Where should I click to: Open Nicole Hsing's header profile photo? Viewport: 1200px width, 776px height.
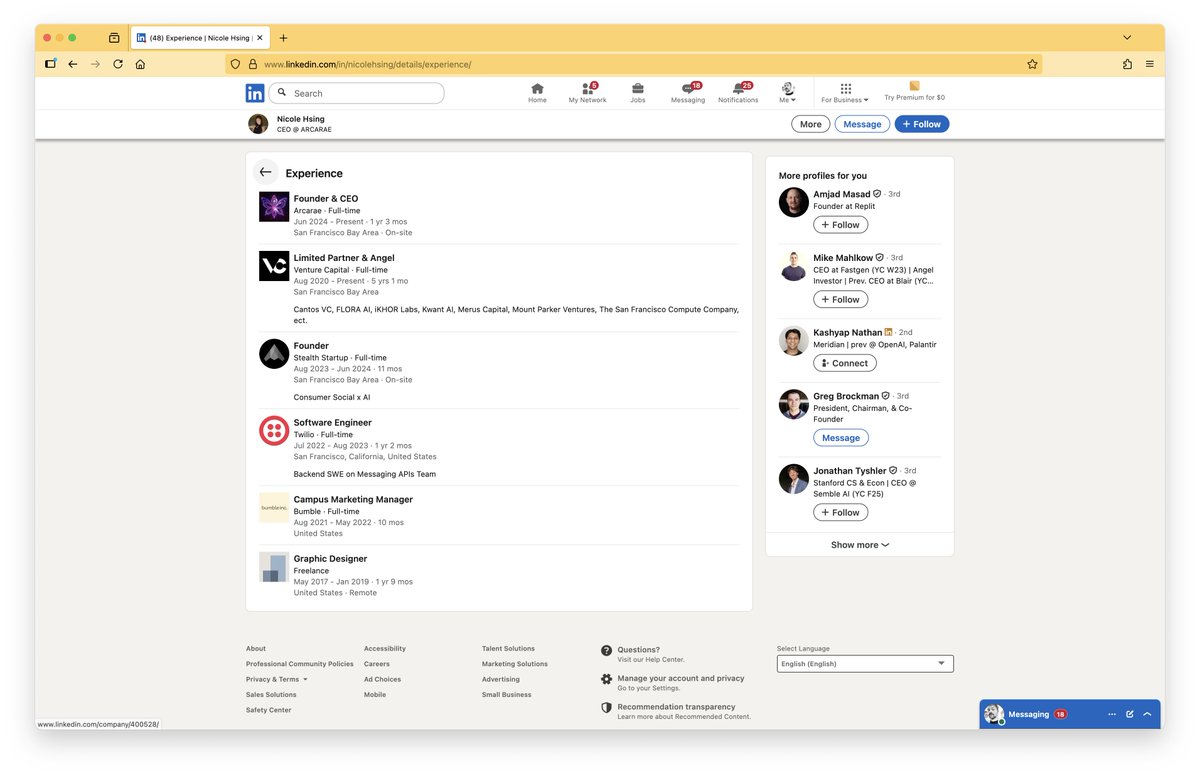coord(258,124)
